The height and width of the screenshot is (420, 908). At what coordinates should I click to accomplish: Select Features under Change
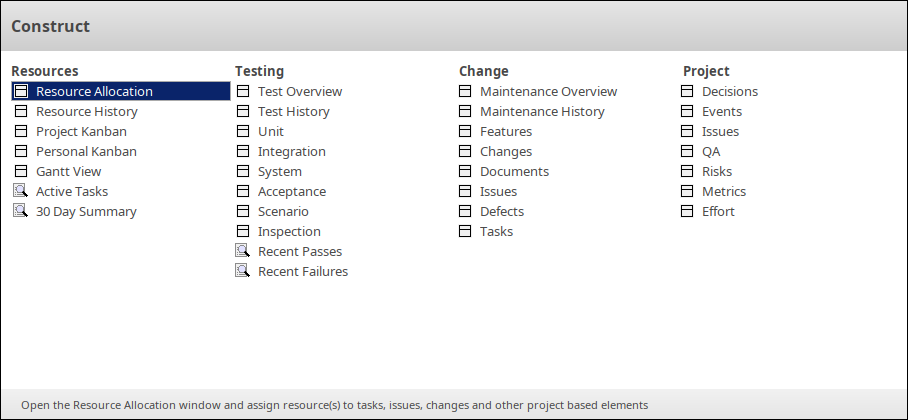(x=506, y=131)
